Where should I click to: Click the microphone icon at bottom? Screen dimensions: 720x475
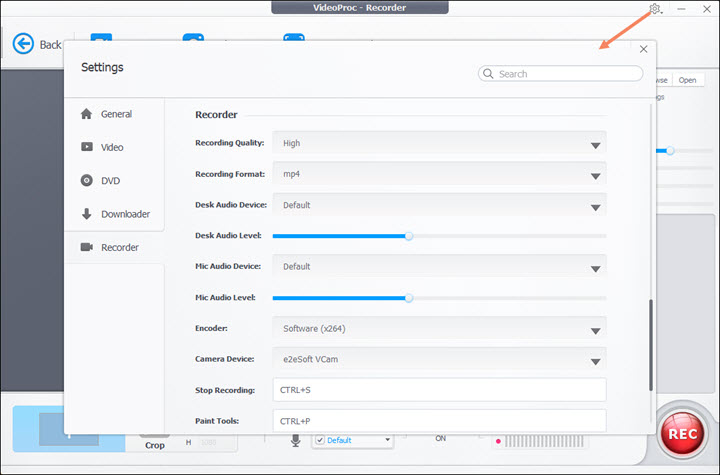[296, 440]
